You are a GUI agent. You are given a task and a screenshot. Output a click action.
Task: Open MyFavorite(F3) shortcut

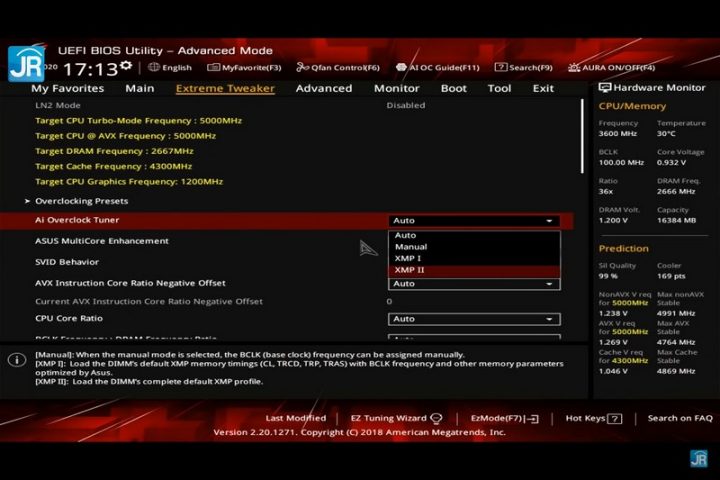244,68
